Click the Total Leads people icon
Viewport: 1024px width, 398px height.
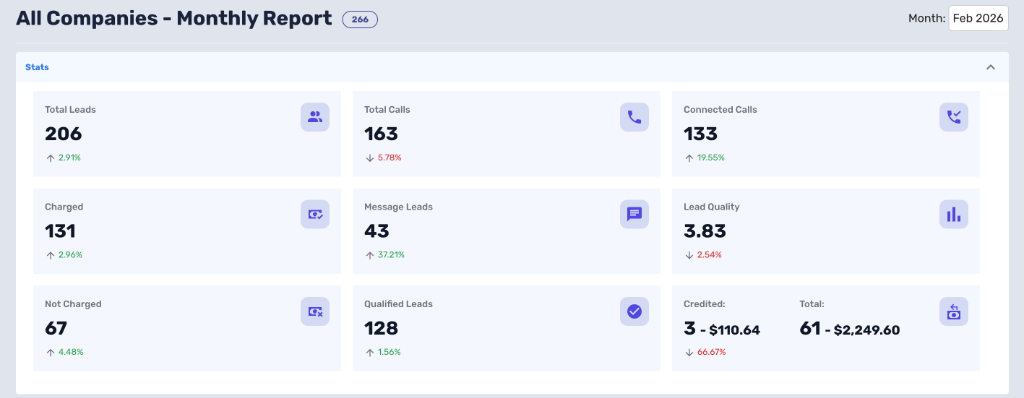pyautogui.click(x=315, y=117)
